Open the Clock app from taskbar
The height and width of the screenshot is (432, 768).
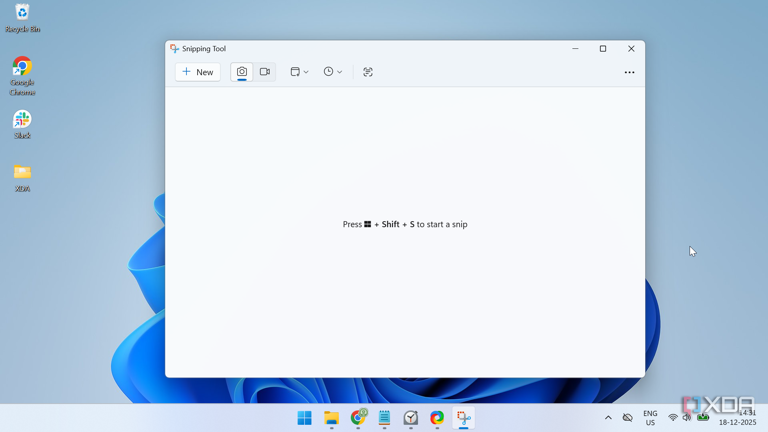(411, 418)
